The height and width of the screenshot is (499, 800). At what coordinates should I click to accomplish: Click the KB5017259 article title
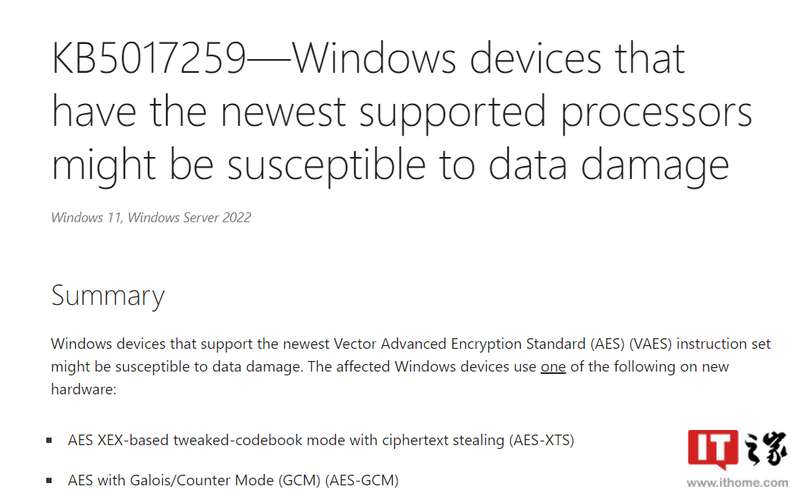pyautogui.click(x=402, y=112)
